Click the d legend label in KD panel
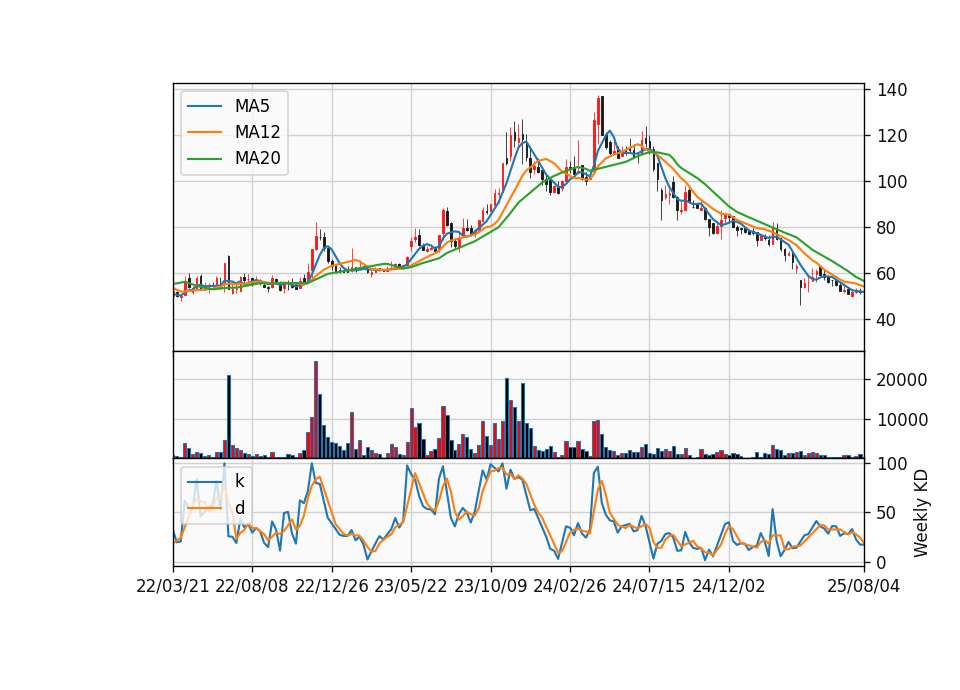Image resolution: width=960 pixels, height=690 pixels. (240, 508)
